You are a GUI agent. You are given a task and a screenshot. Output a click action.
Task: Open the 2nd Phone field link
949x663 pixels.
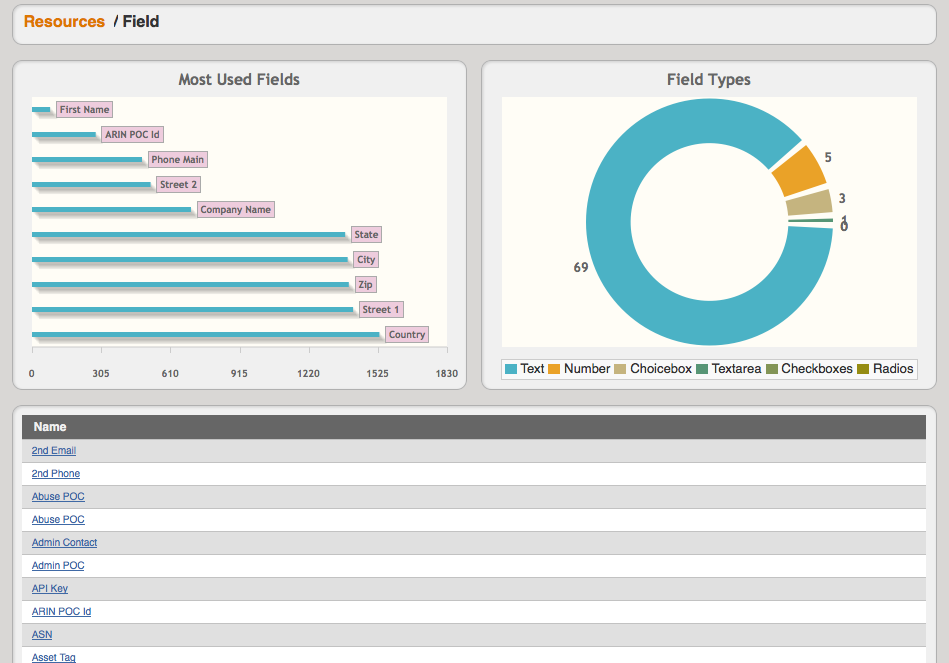(56, 474)
